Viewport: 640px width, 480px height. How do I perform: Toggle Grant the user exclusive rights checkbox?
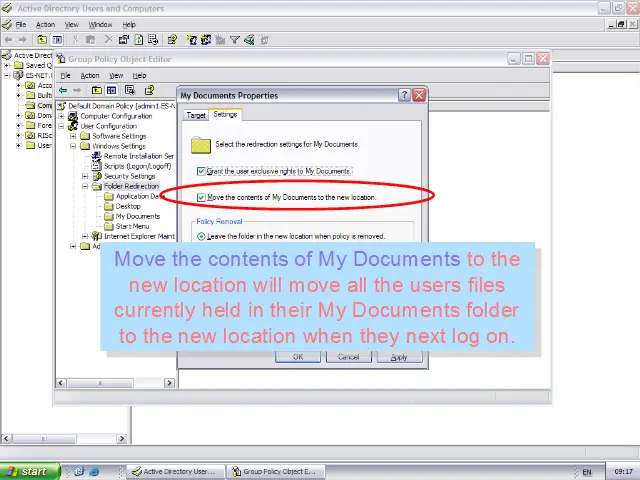pyautogui.click(x=201, y=171)
